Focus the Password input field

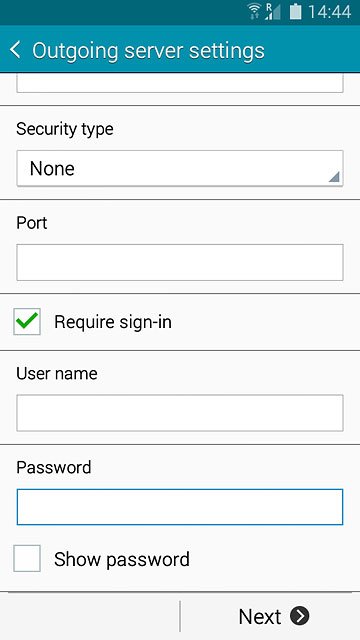click(x=180, y=507)
